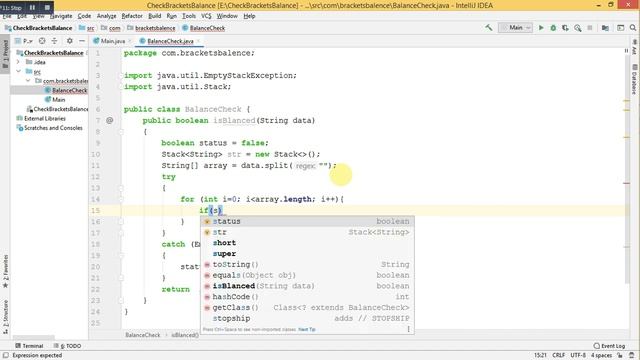
Task: Open the Refactor menu
Action: pyautogui.click(x=132, y=16)
